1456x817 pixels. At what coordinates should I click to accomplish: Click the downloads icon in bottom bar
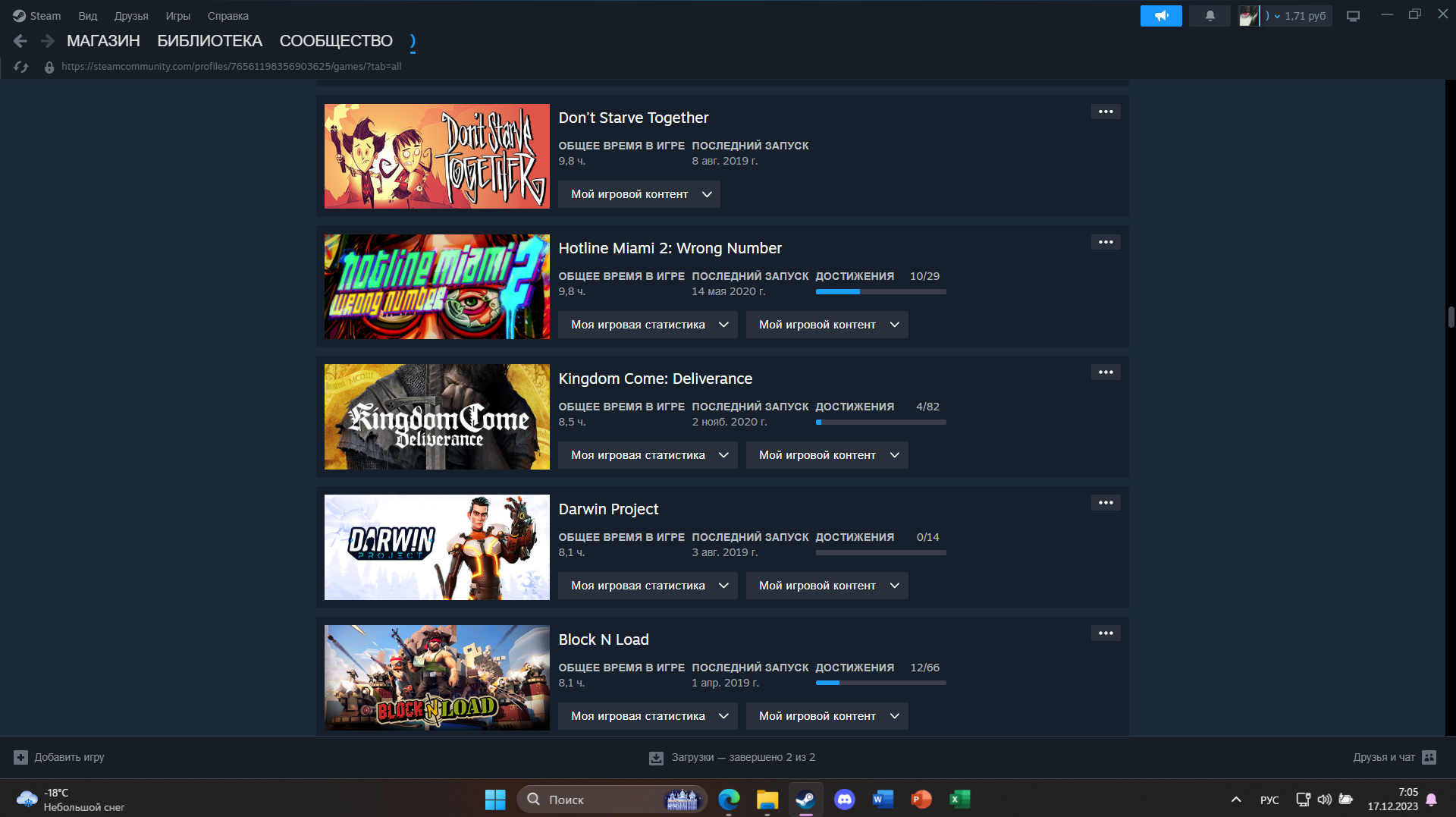click(657, 758)
